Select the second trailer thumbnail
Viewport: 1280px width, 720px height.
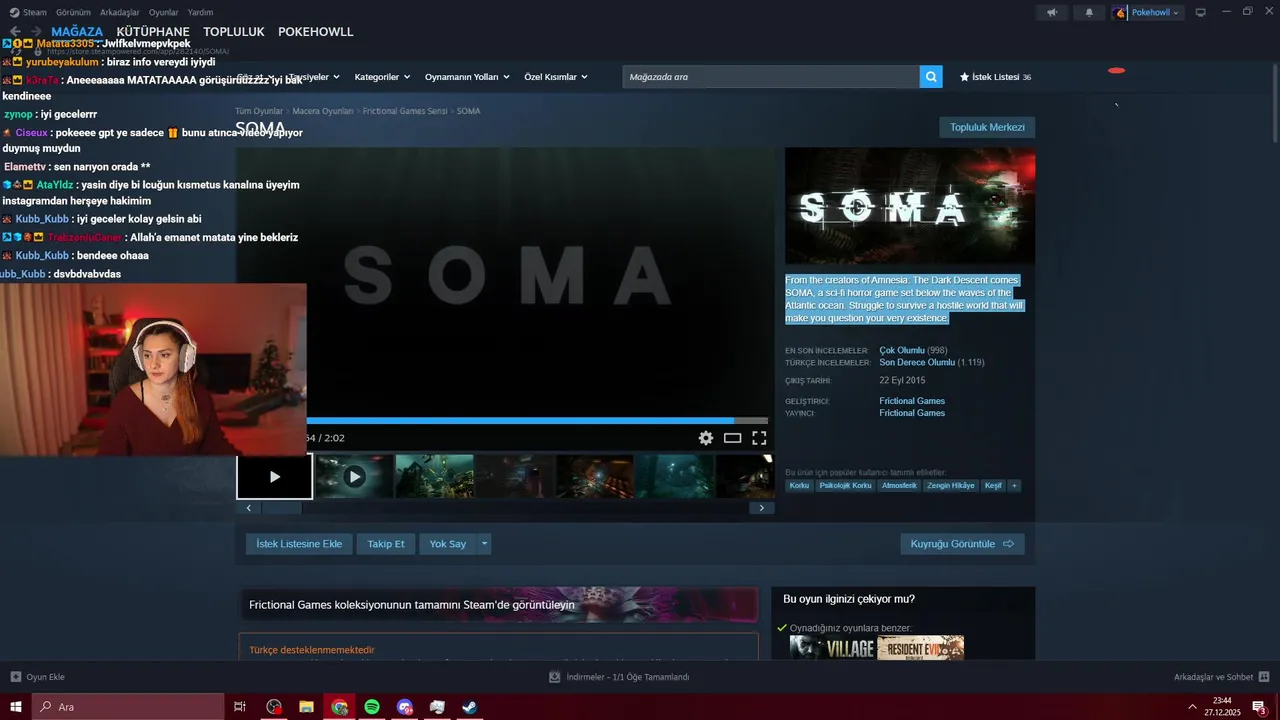coord(354,477)
